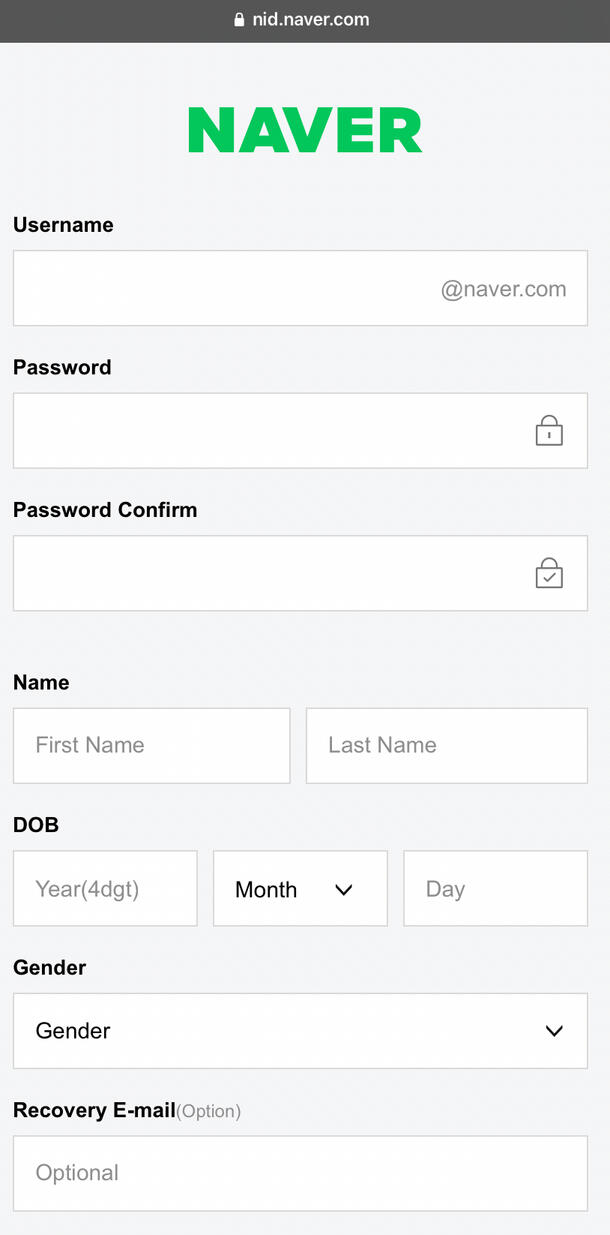The width and height of the screenshot is (610, 1235).
Task: Tap the lock icon in Password field
Action: tap(549, 431)
